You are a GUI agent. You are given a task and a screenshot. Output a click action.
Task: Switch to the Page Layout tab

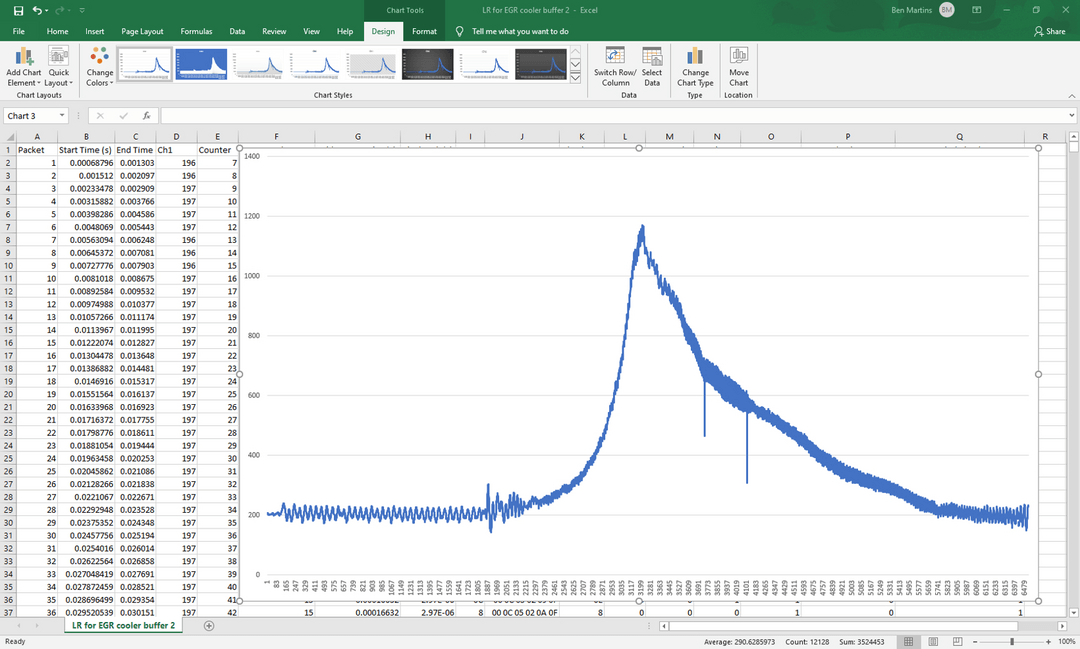[142, 31]
